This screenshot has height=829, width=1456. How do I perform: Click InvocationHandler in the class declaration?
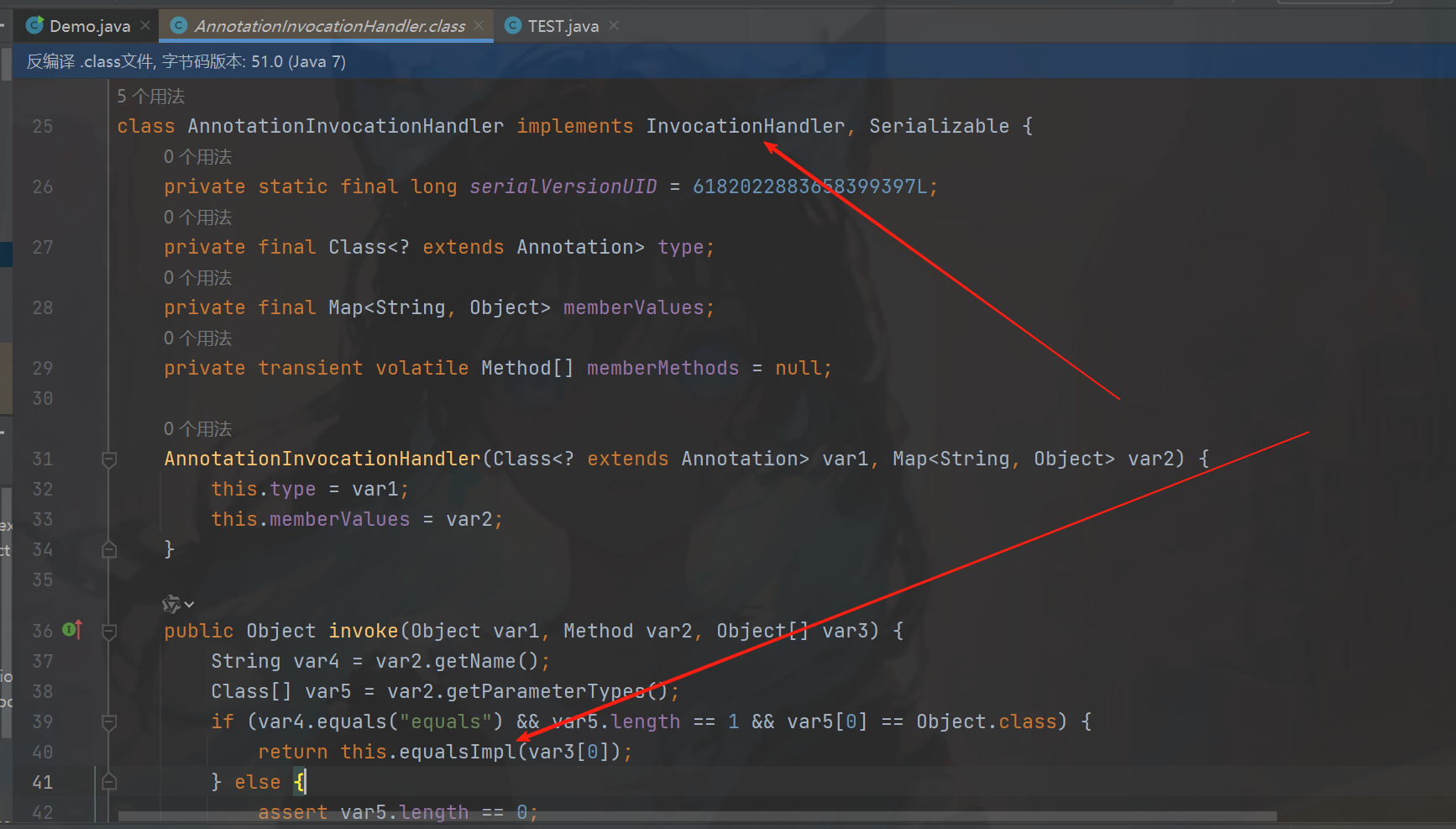tap(746, 126)
